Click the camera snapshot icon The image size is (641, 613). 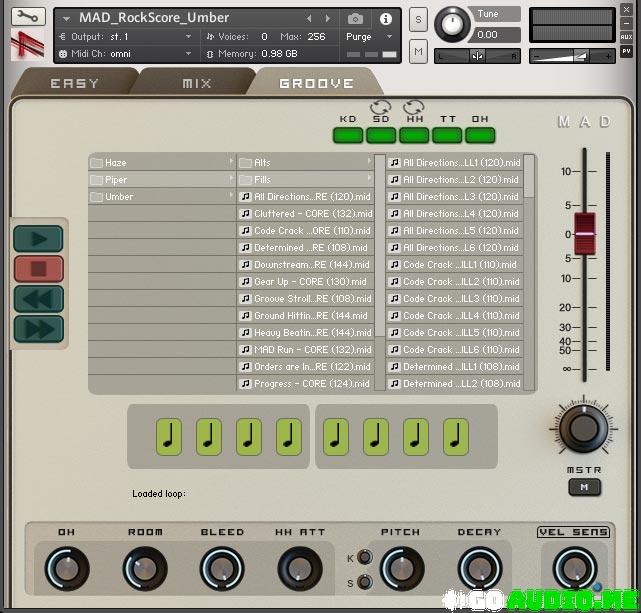(355, 18)
